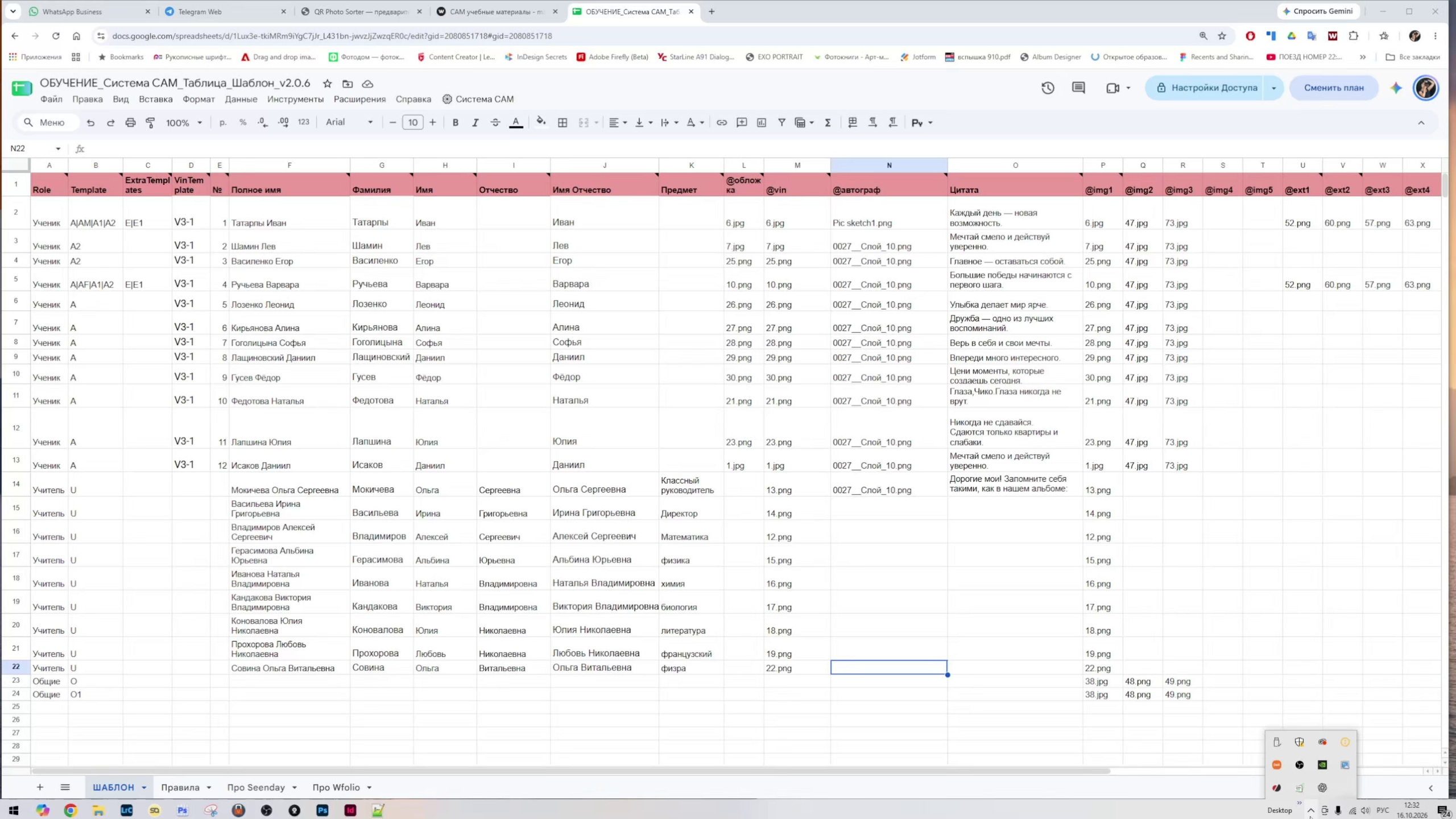This screenshot has width=1456, height=819.
Task: Open Chrome from the Windows taskbar
Action: pos(71,810)
